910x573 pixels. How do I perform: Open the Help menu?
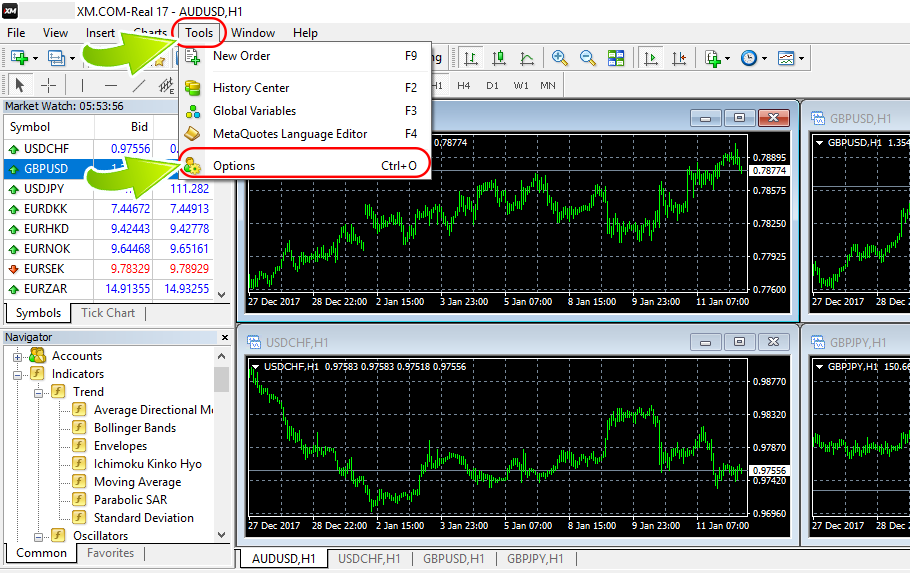click(x=305, y=33)
